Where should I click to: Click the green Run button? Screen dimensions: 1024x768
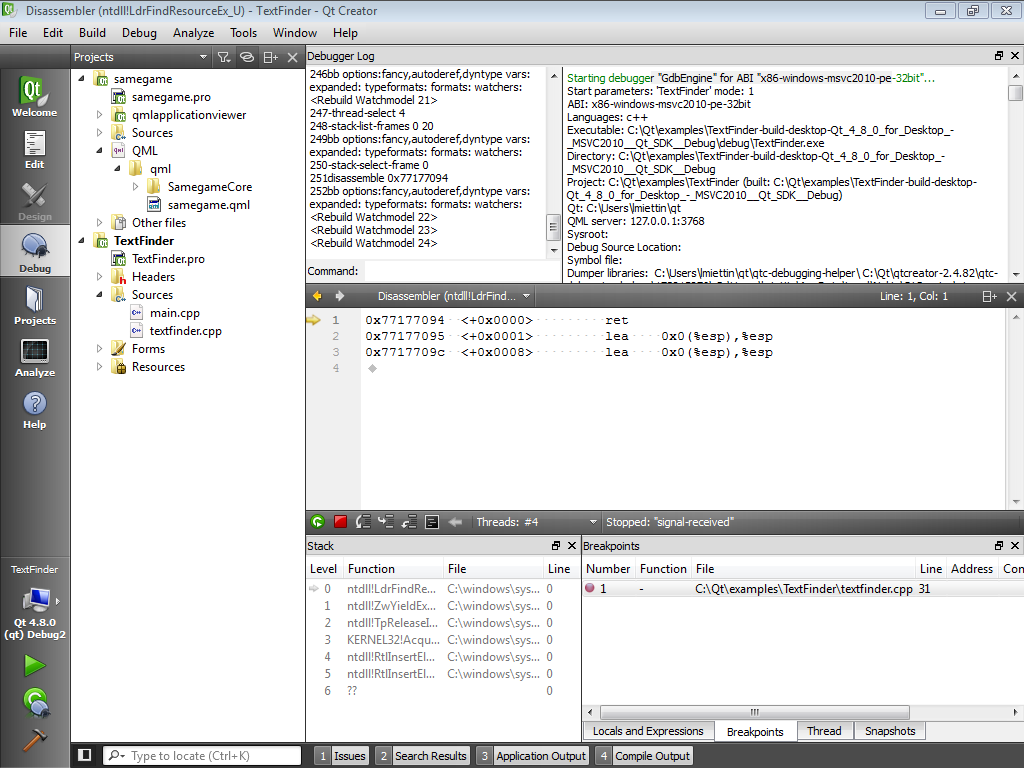pyautogui.click(x=35, y=665)
